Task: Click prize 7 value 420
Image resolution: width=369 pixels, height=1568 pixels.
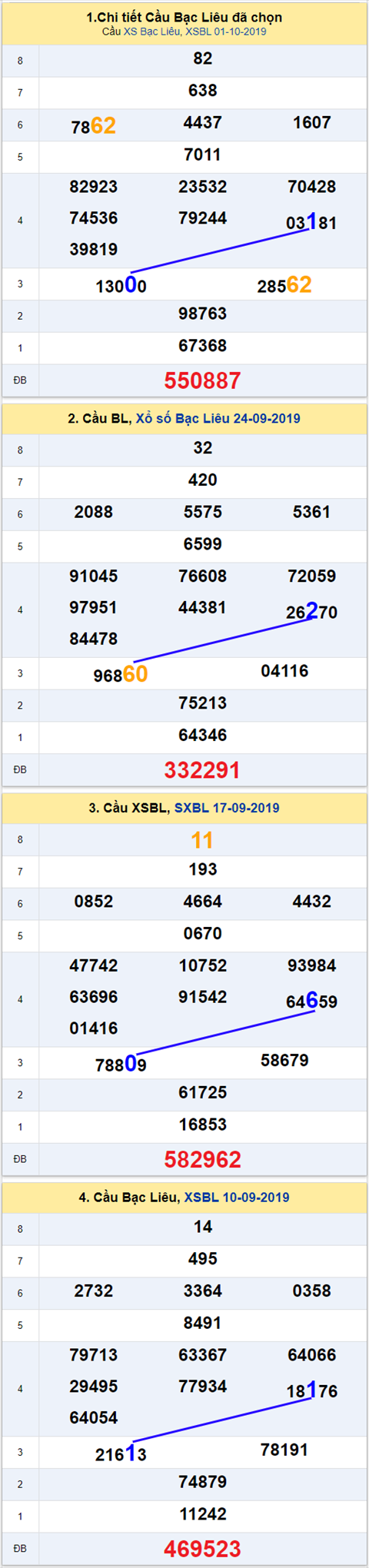Action: click(x=203, y=480)
